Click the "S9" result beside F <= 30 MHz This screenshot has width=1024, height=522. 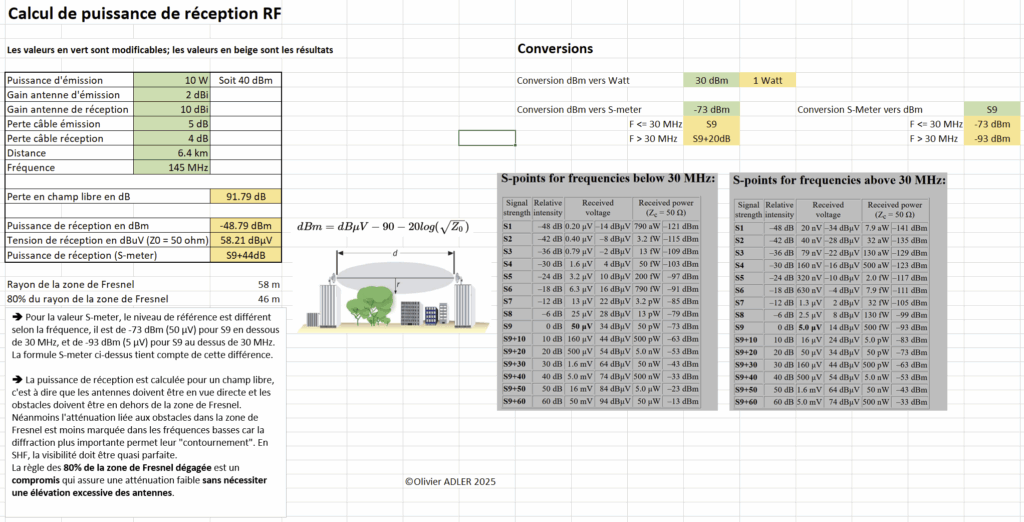(x=711, y=123)
